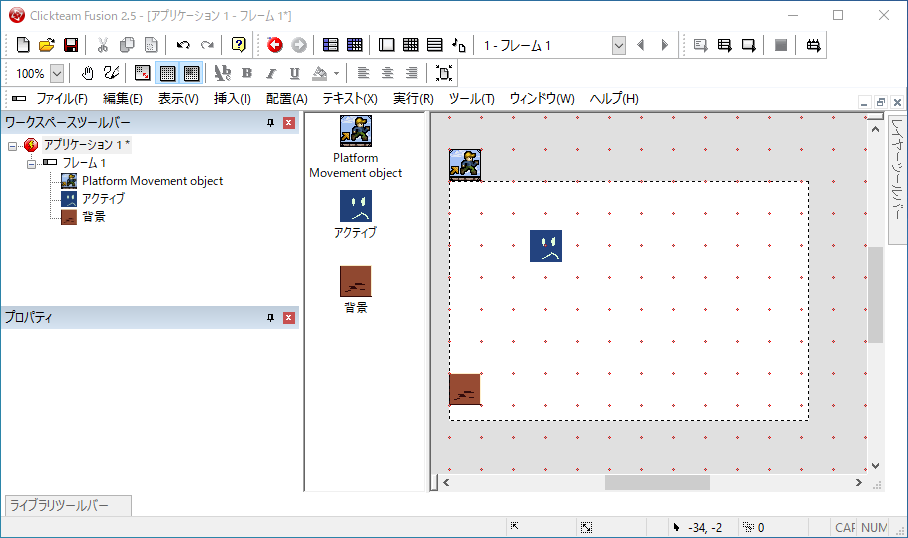
Task: Undo the last action
Action: [183, 45]
